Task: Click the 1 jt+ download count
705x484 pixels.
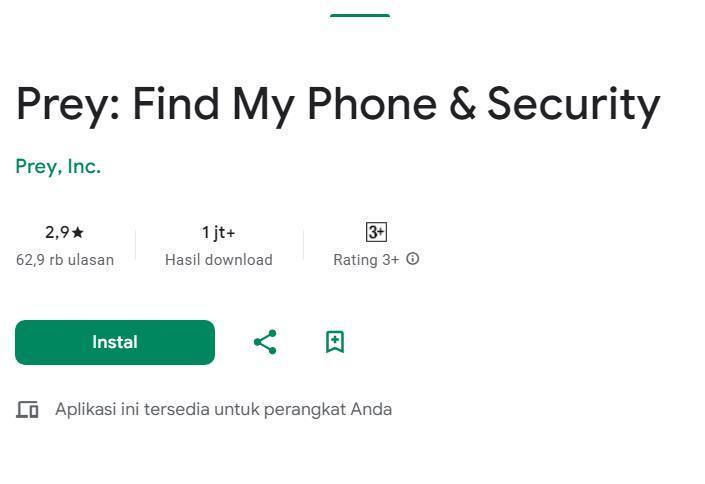Action: point(219,233)
